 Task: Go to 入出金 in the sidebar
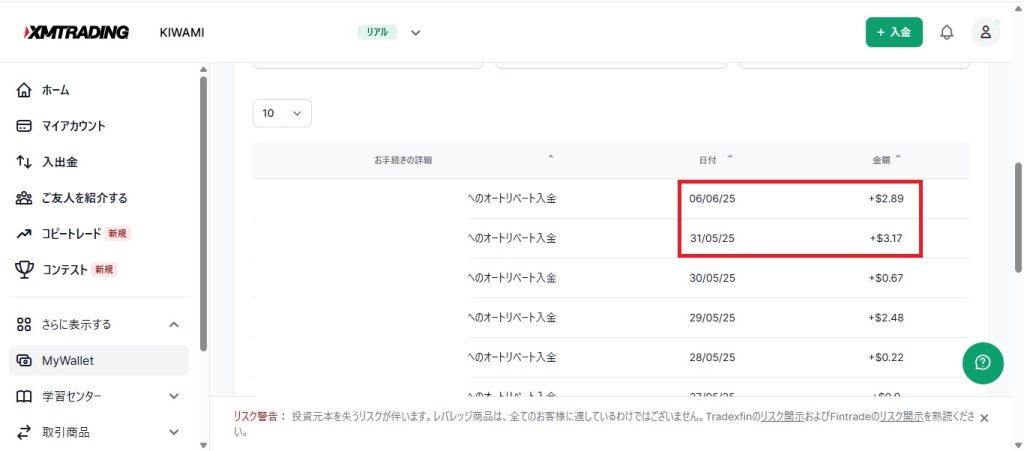(59, 162)
